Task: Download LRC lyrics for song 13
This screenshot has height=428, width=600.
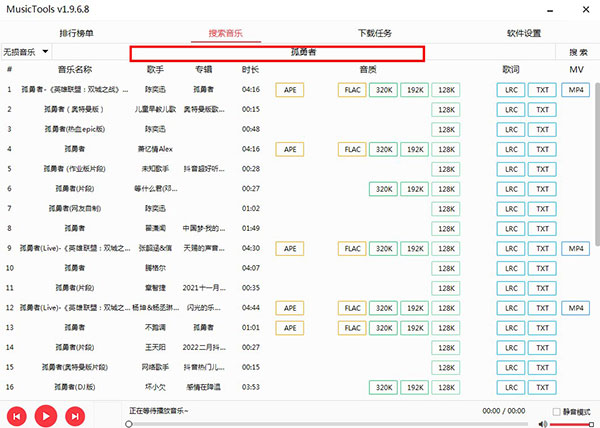Action: pyautogui.click(x=510, y=327)
